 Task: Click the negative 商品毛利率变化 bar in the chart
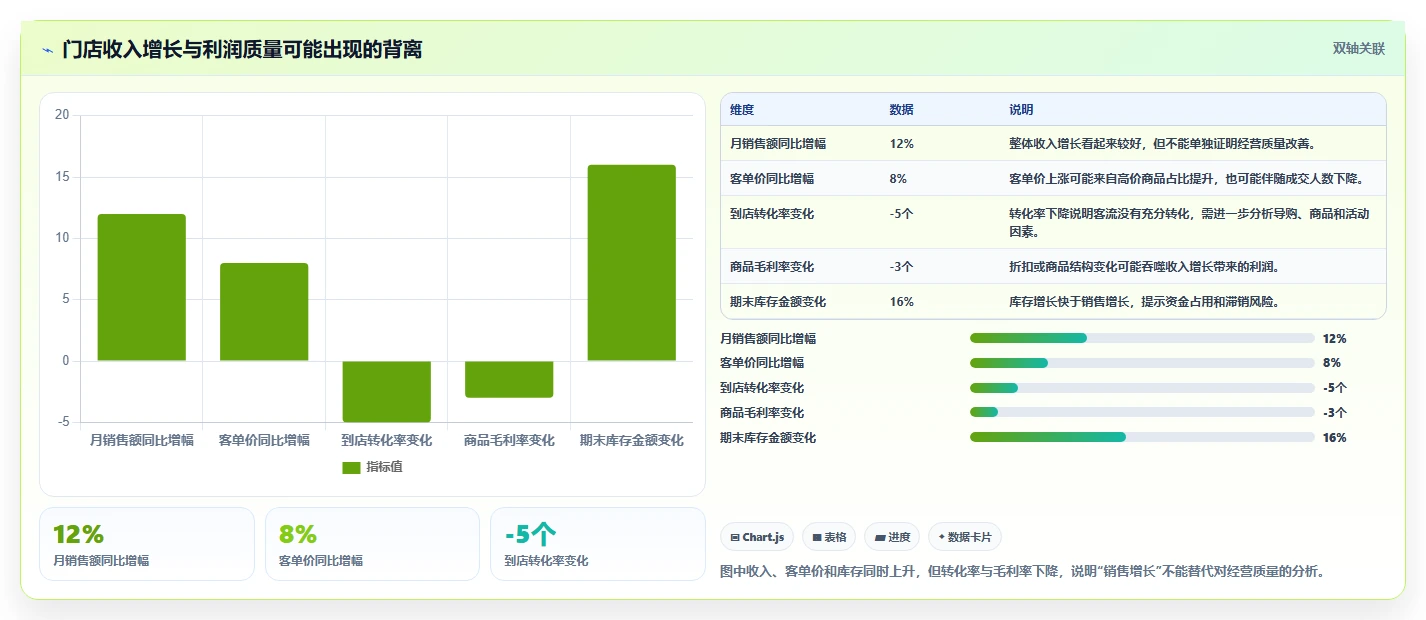509,379
